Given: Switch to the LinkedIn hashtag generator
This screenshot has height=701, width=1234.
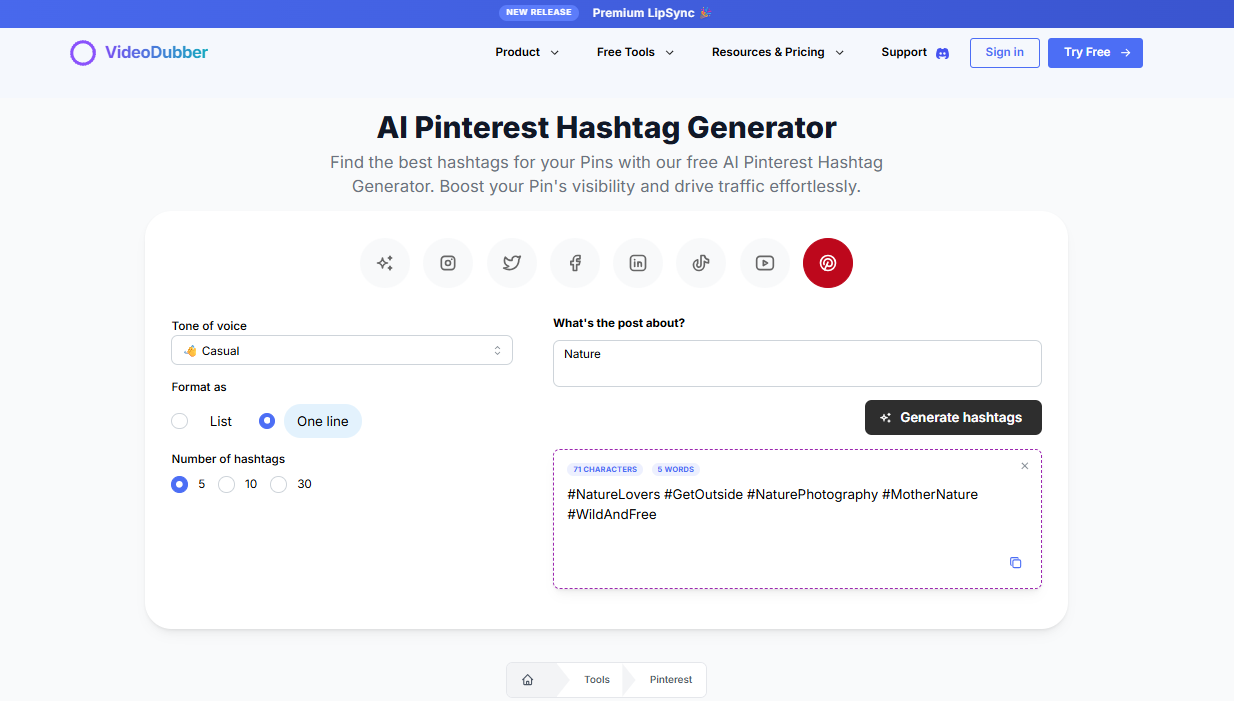Looking at the screenshot, I should point(638,263).
